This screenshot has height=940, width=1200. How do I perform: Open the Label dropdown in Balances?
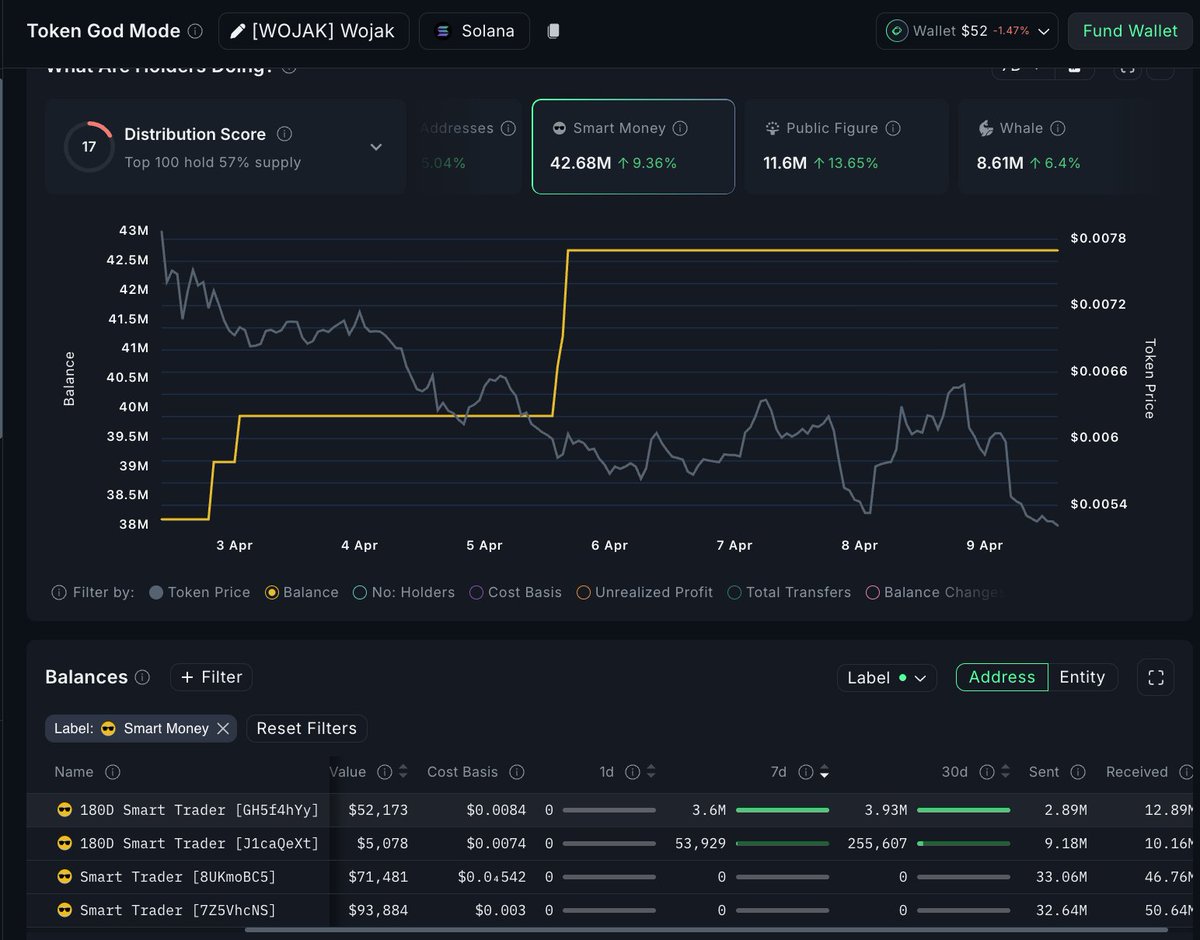pos(886,677)
